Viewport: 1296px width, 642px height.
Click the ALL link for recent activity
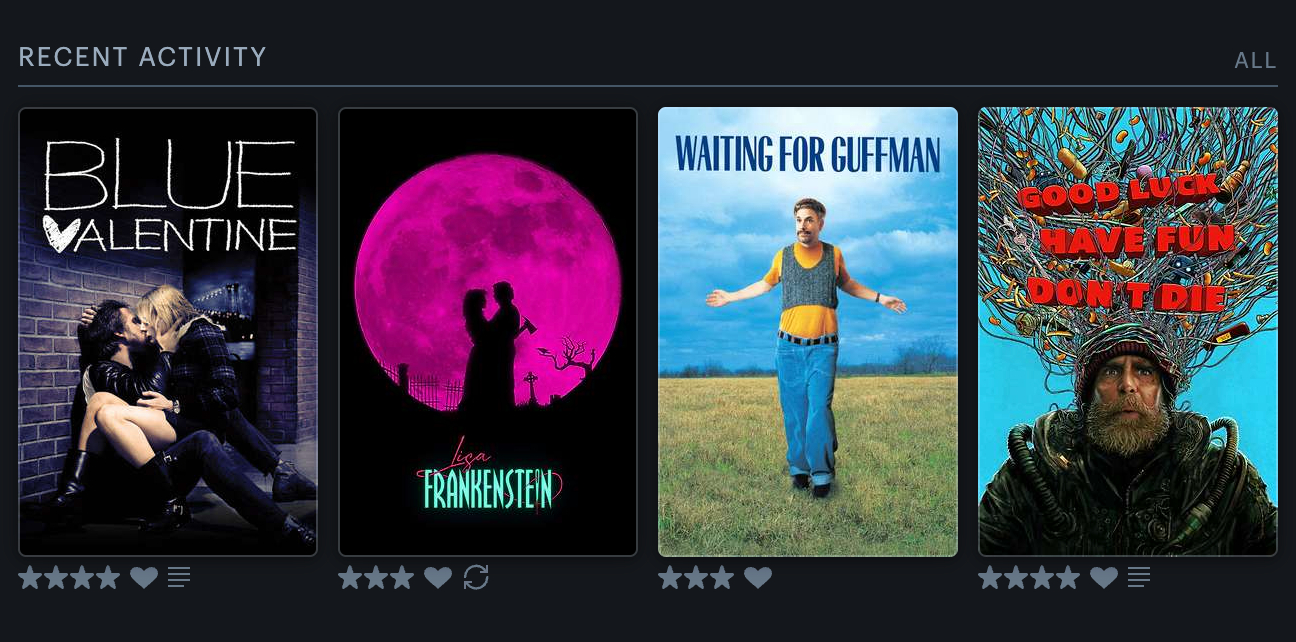click(x=1255, y=61)
